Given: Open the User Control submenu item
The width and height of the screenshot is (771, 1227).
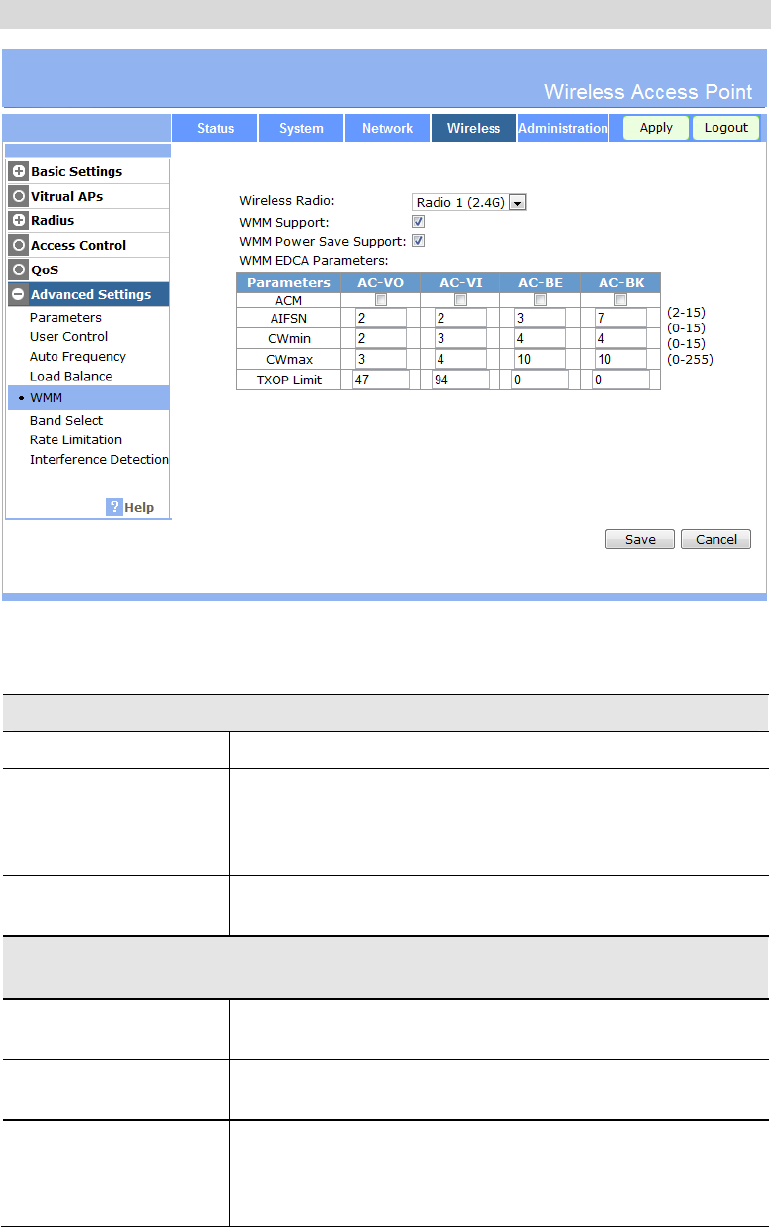Looking at the screenshot, I should pyautogui.click(x=69, y=336).
